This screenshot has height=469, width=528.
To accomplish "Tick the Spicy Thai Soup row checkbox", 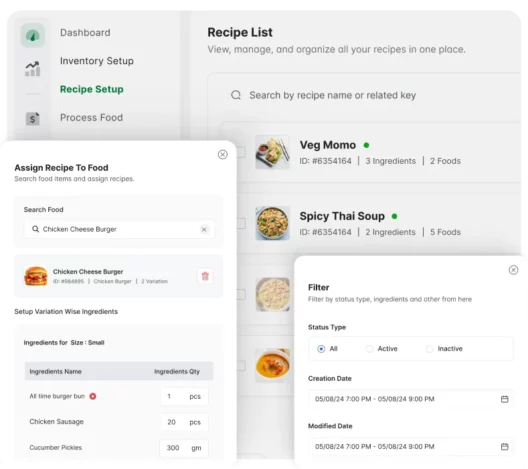I will point(240,223).
